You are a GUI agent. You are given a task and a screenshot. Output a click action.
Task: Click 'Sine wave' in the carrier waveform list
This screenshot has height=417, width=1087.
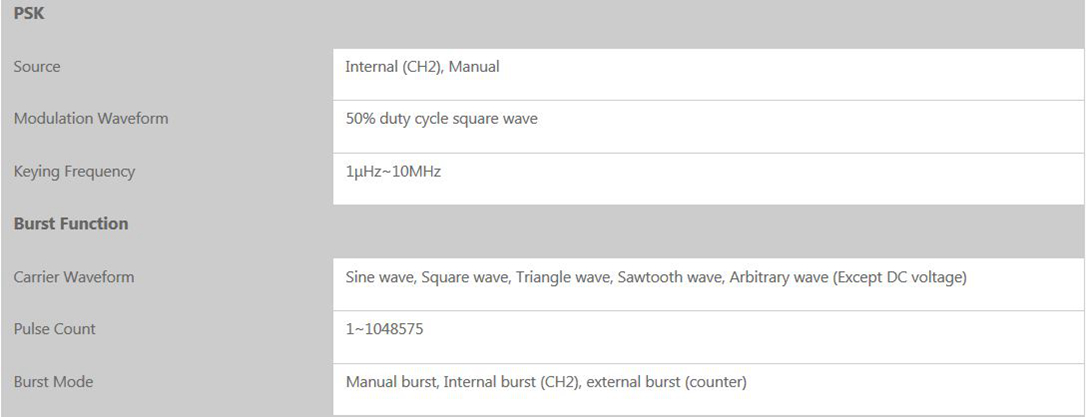378,277
